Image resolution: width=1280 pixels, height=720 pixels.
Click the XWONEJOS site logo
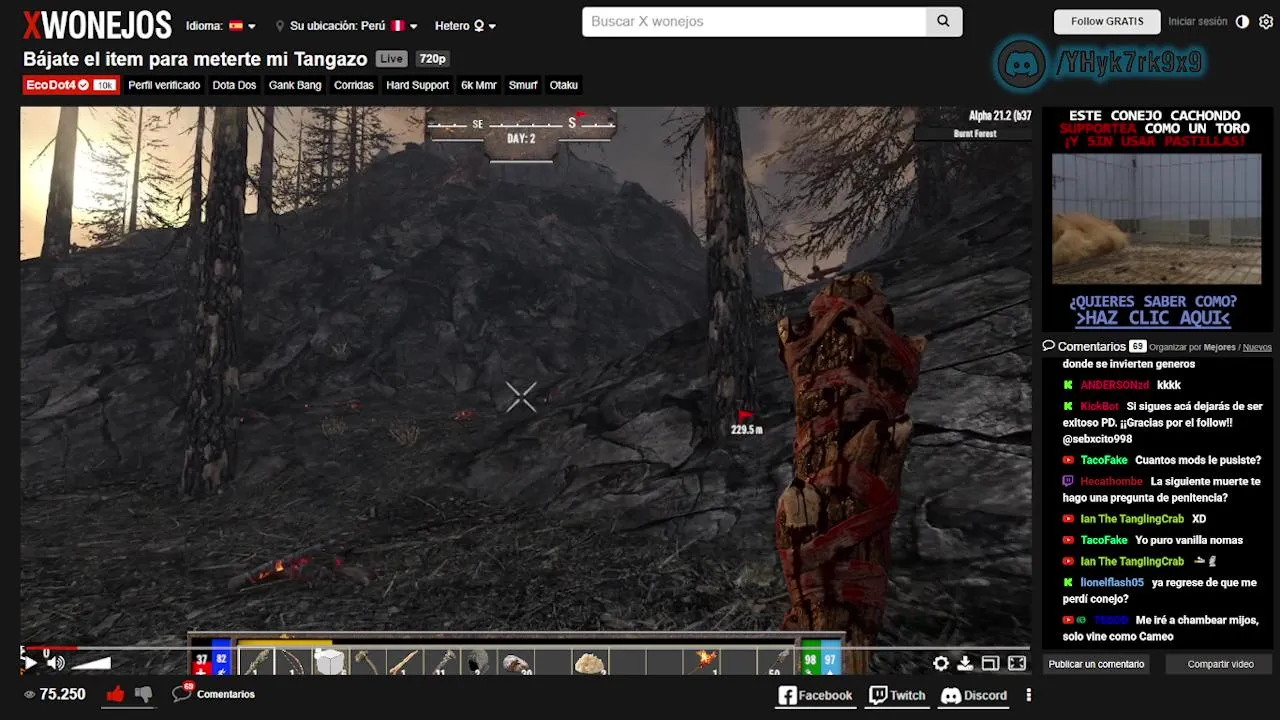coord(97,25)
